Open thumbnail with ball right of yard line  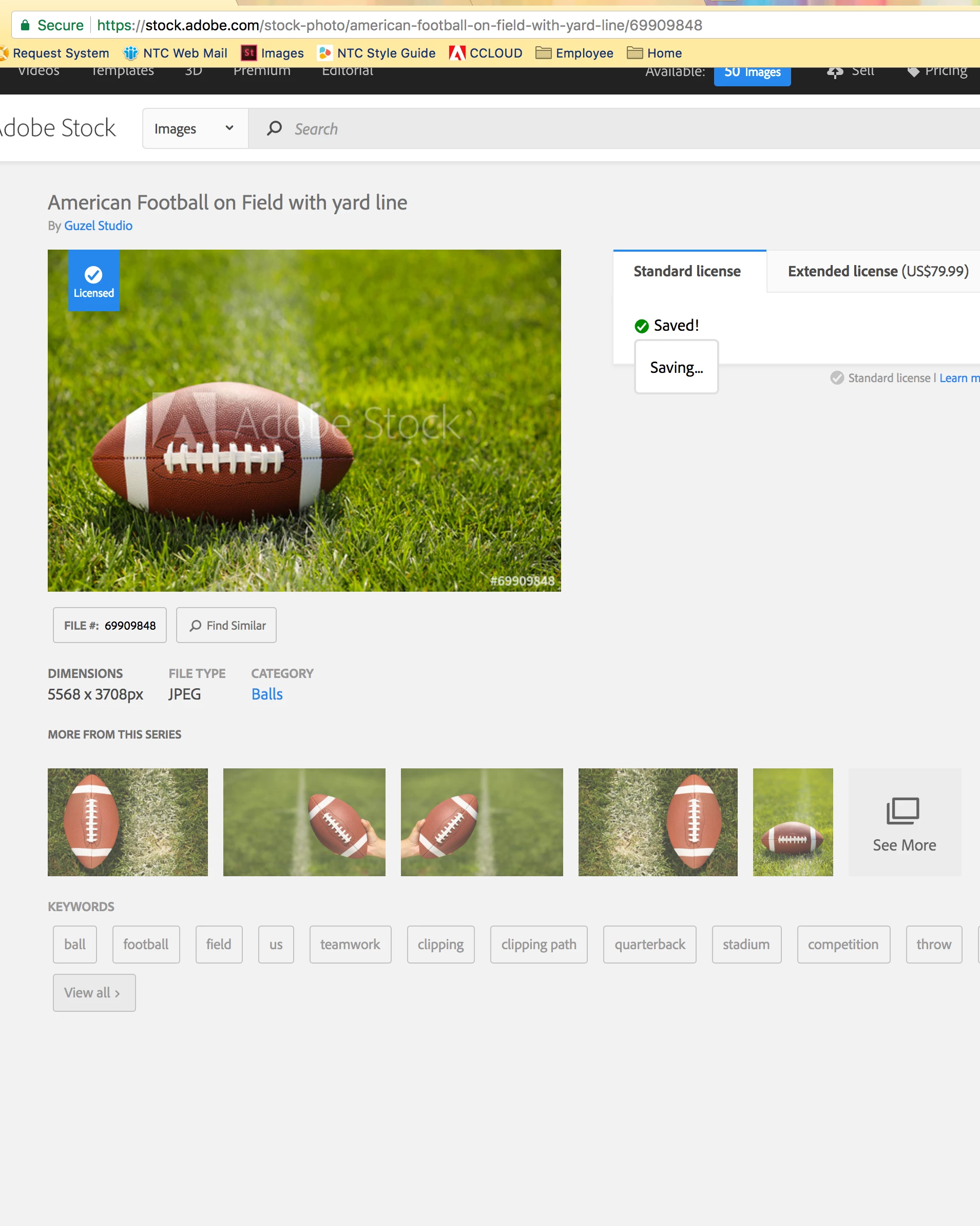pos(658,822)
